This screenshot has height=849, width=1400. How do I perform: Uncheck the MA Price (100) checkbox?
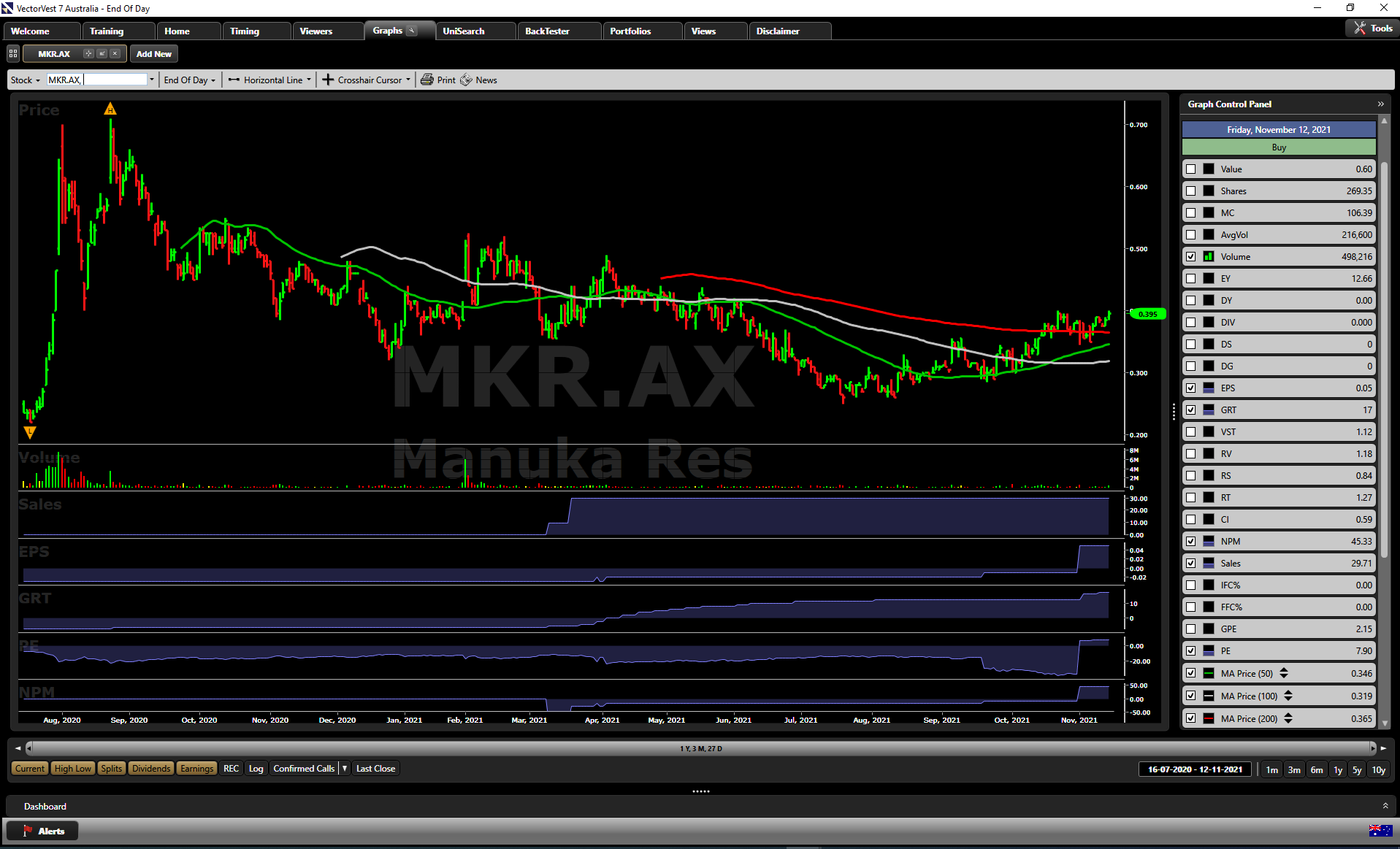(x=1191, y=696)
